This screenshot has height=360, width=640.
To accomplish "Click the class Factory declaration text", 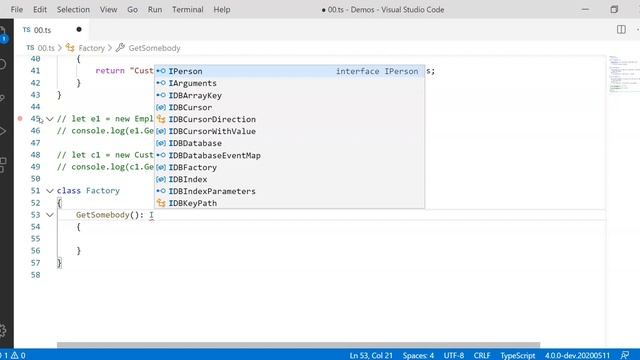I will click(x=88, y=191).
